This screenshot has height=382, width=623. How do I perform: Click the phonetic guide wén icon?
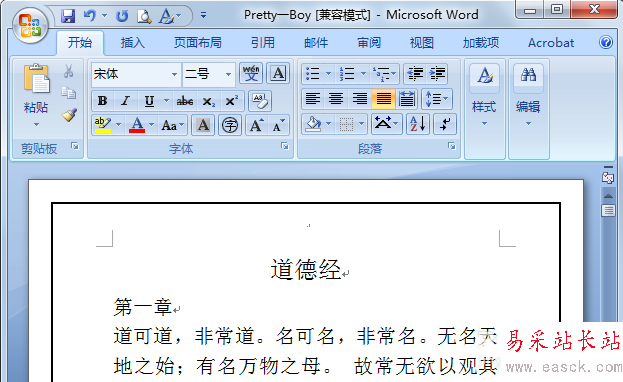[251, 74]
